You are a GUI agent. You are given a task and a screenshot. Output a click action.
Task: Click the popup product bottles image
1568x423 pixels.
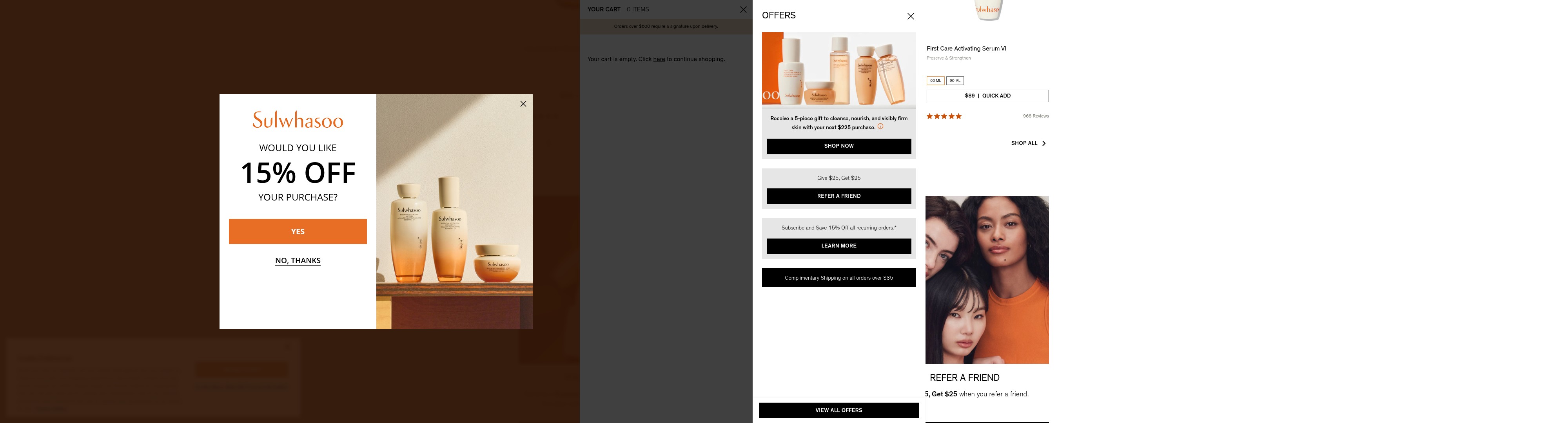(455, 211)
